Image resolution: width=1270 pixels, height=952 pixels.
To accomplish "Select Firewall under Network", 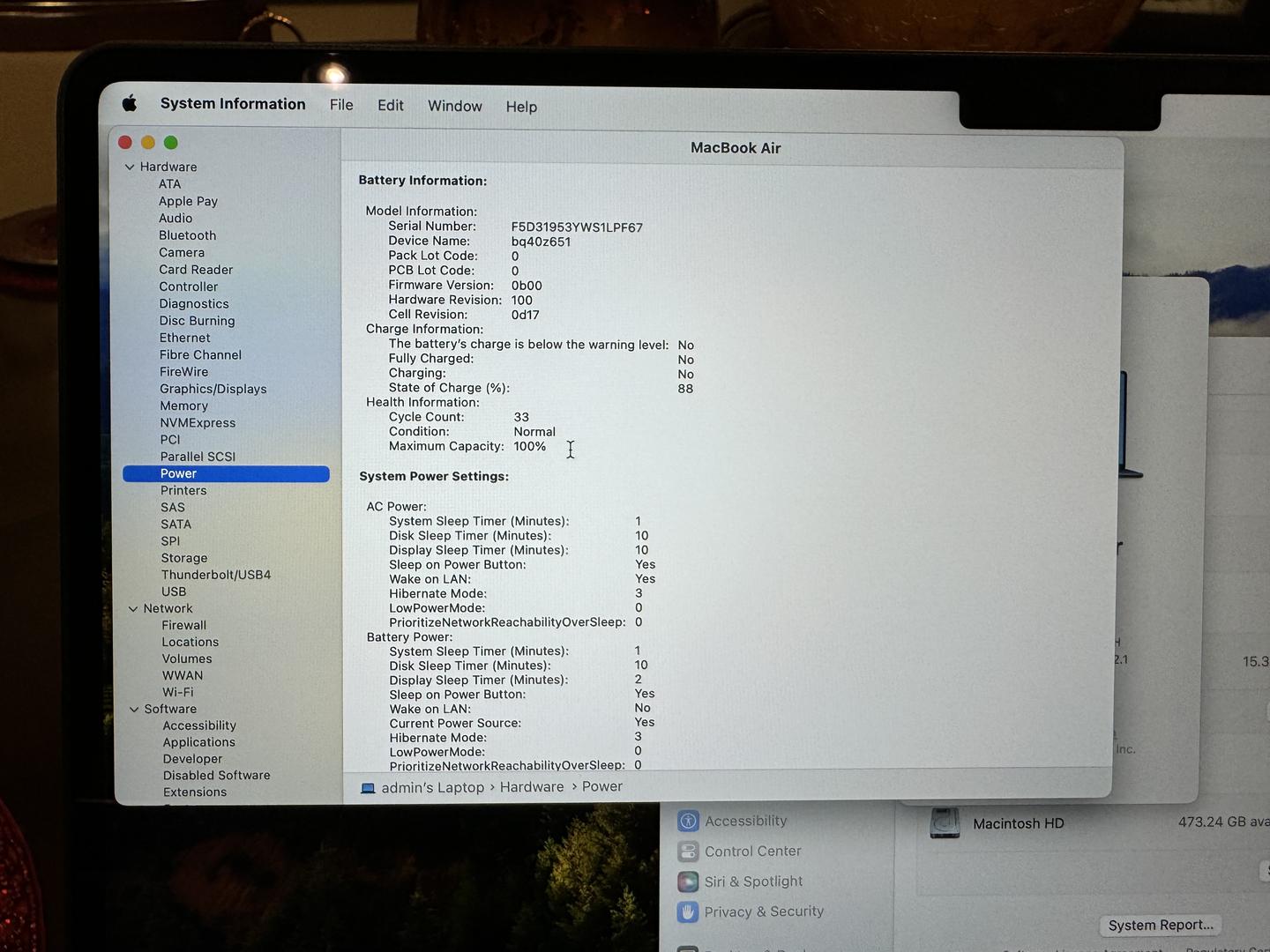I will coord(183,625).
